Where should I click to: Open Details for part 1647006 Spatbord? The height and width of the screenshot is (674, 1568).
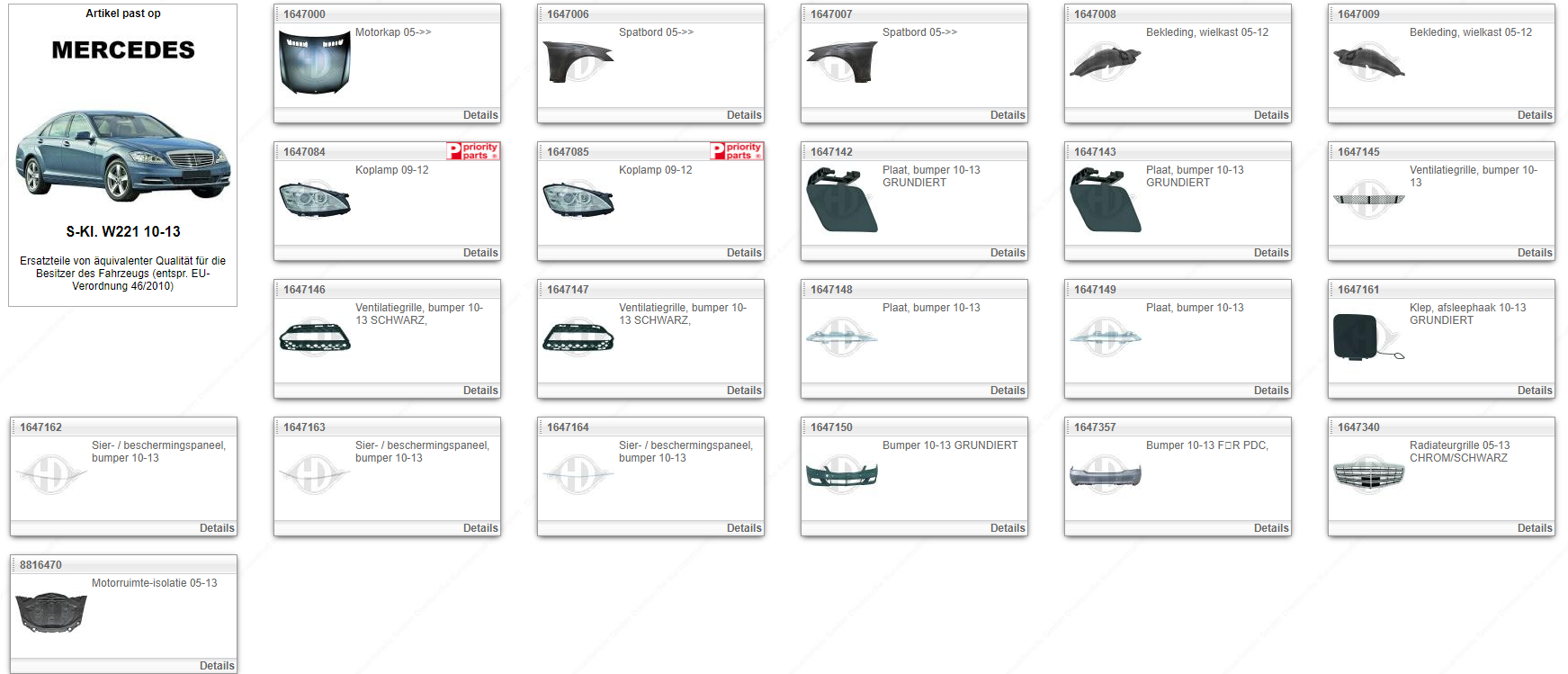[x=744, y=115]
